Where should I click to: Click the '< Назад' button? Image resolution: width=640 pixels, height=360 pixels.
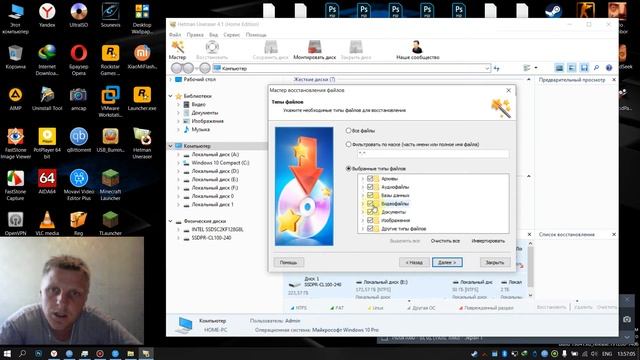[x=414, y=262]
